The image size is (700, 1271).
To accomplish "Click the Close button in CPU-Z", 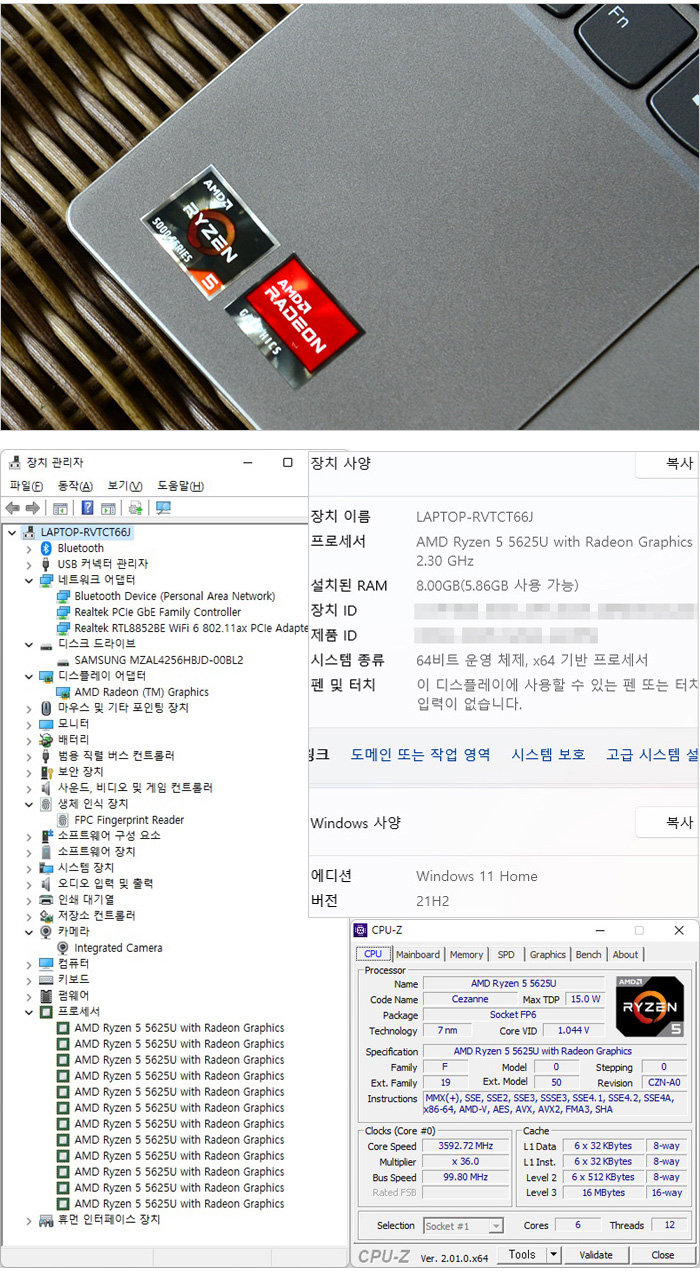I will [x=663, y=1254].
